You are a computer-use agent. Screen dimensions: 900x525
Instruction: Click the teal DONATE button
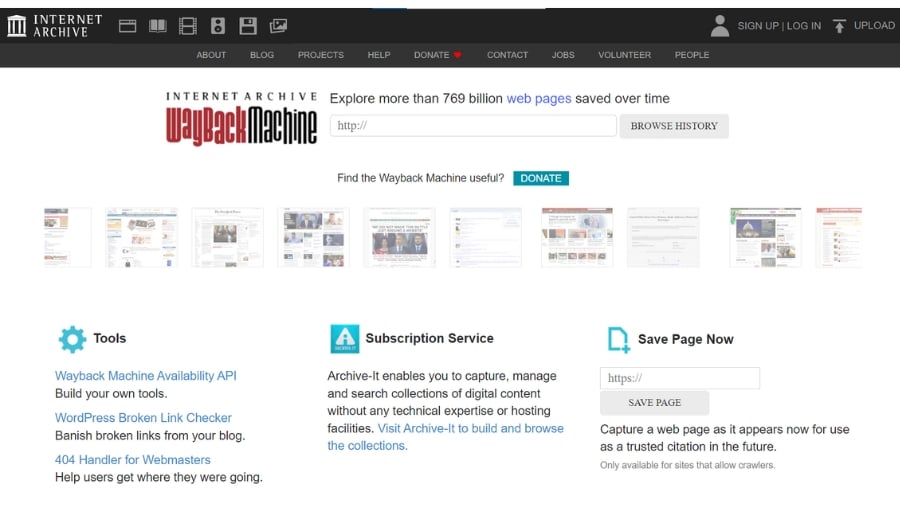coord(541,178)
